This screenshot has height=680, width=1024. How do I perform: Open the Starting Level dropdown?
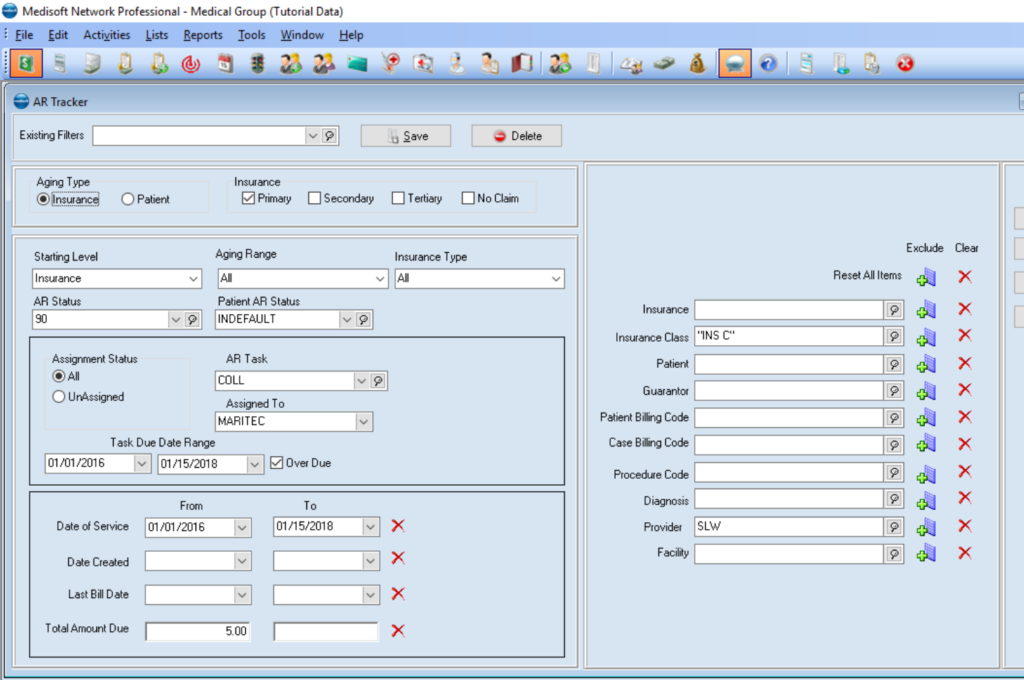193,279
